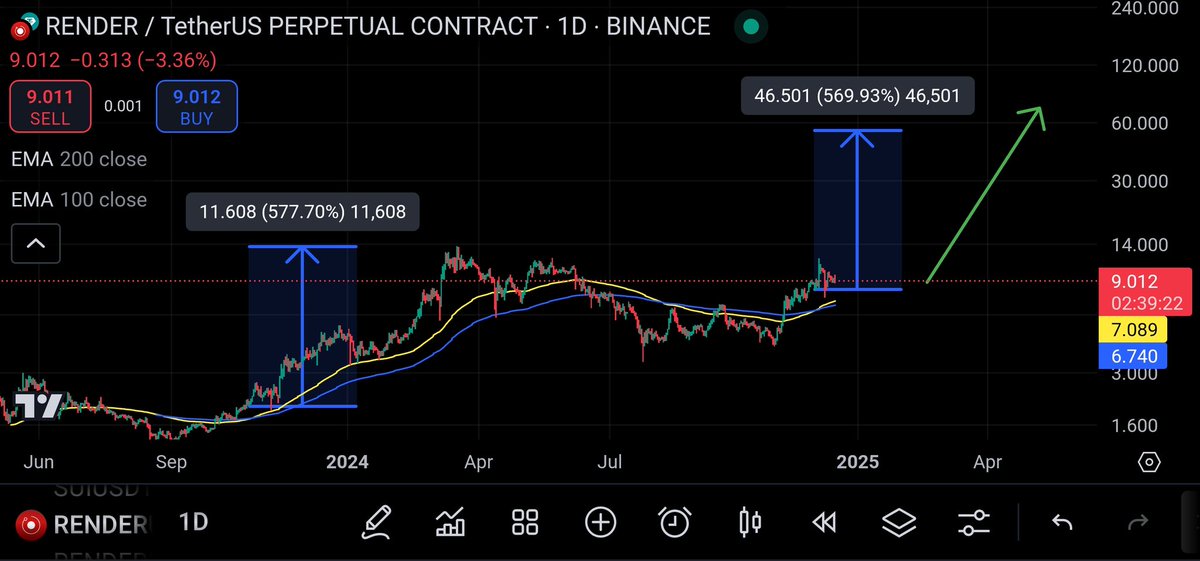The image size is (1200, 561).
Task: Undo the last action arrow
Action: click(1062, 522)
